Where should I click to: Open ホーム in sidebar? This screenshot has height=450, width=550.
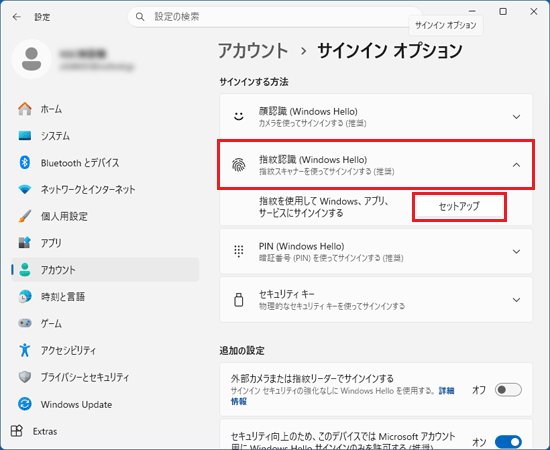click(x=105, y=109)
